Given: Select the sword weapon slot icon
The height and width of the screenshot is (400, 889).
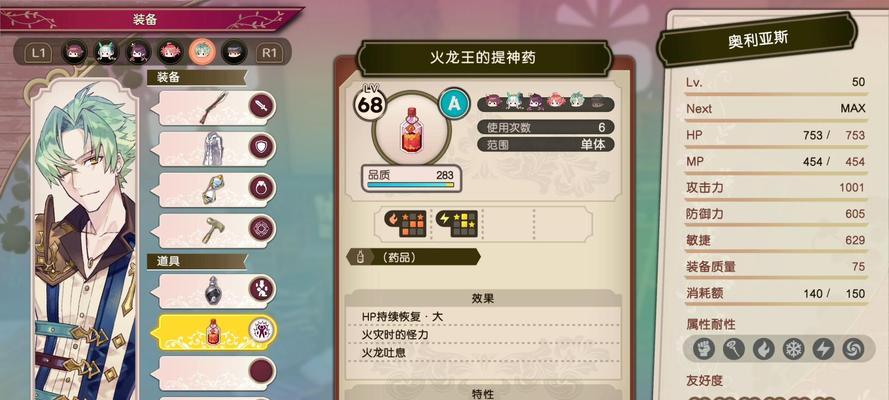Looking at the screenshot, I should 262,106.
